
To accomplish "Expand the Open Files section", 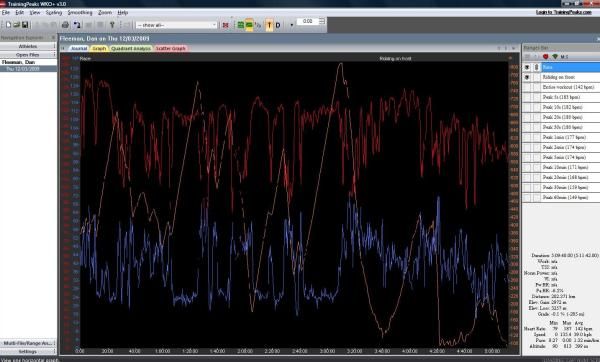I will (28, 55).
